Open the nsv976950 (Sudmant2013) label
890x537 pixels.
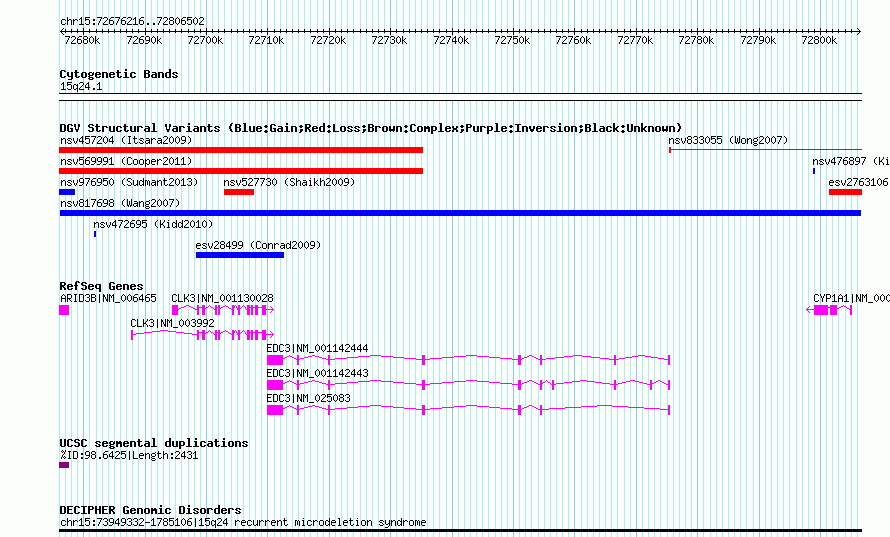[129, 182]
